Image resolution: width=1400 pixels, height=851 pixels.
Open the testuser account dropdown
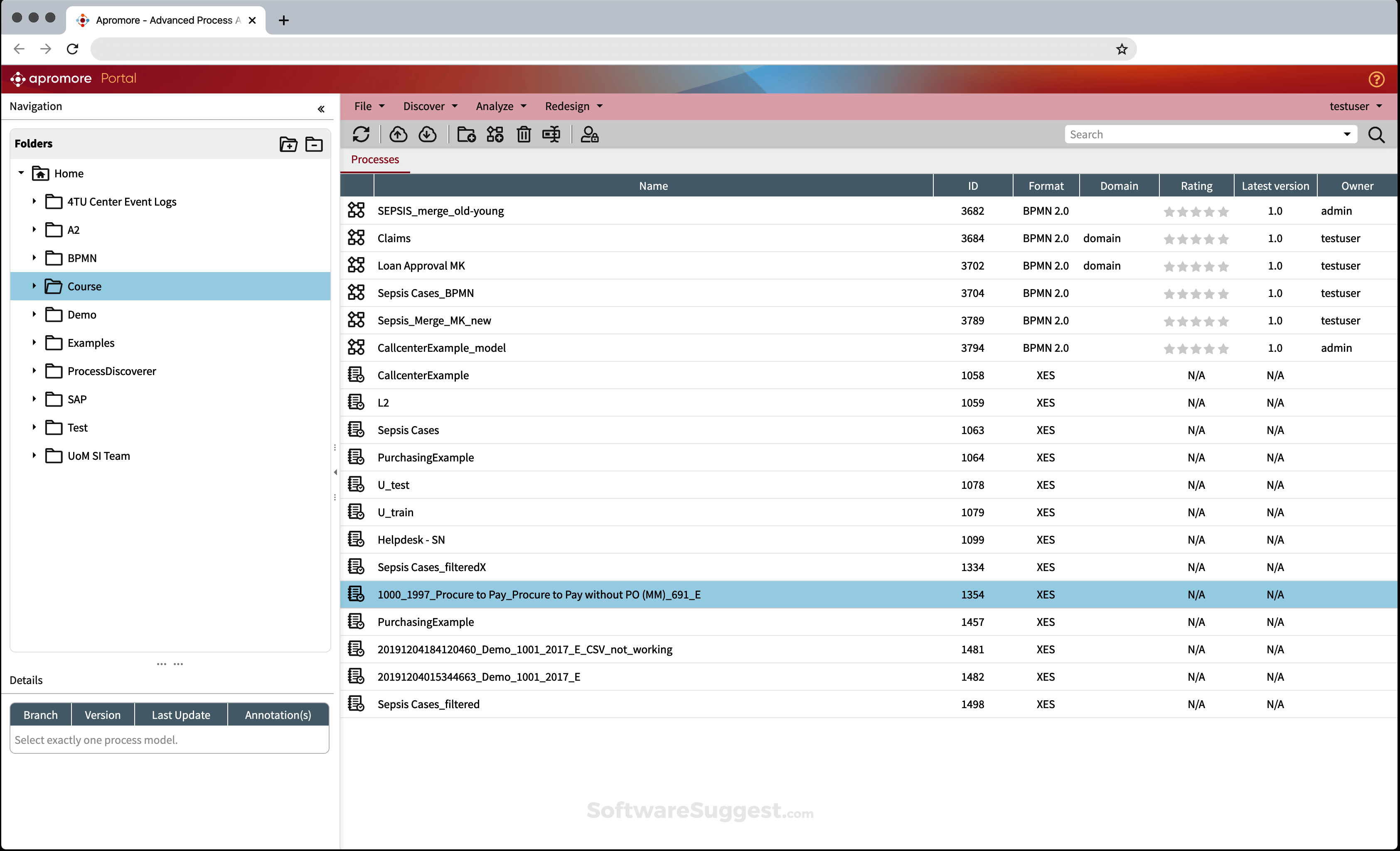tap(1355, 106)
